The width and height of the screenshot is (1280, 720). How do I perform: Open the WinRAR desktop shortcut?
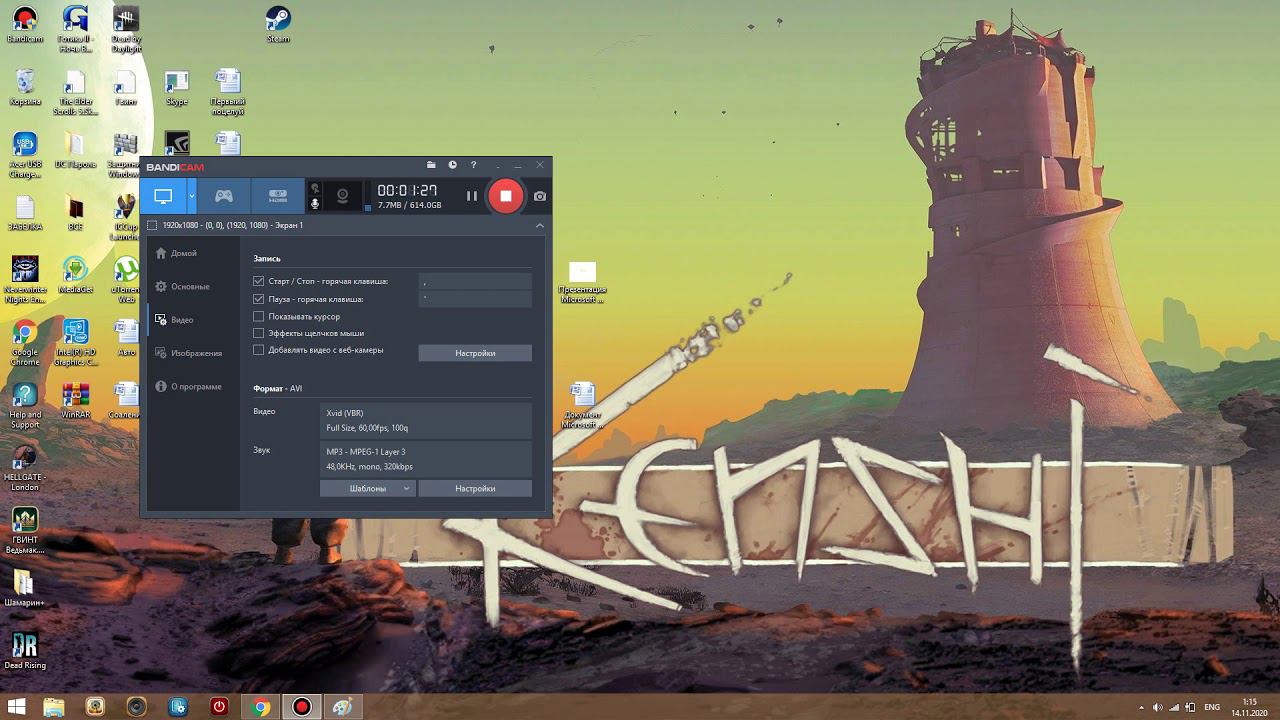[76, 400]
